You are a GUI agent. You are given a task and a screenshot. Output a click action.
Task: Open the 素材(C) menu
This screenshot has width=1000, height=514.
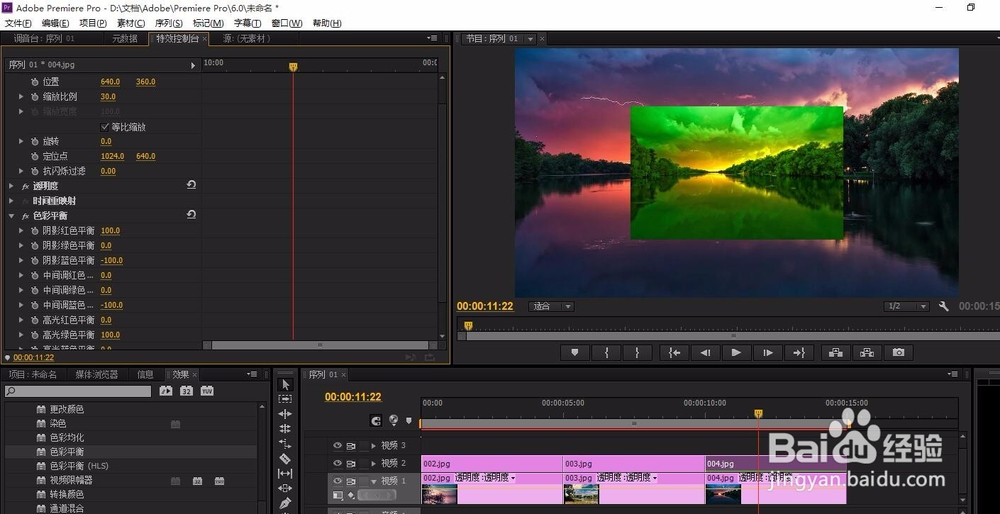[130, 23]
